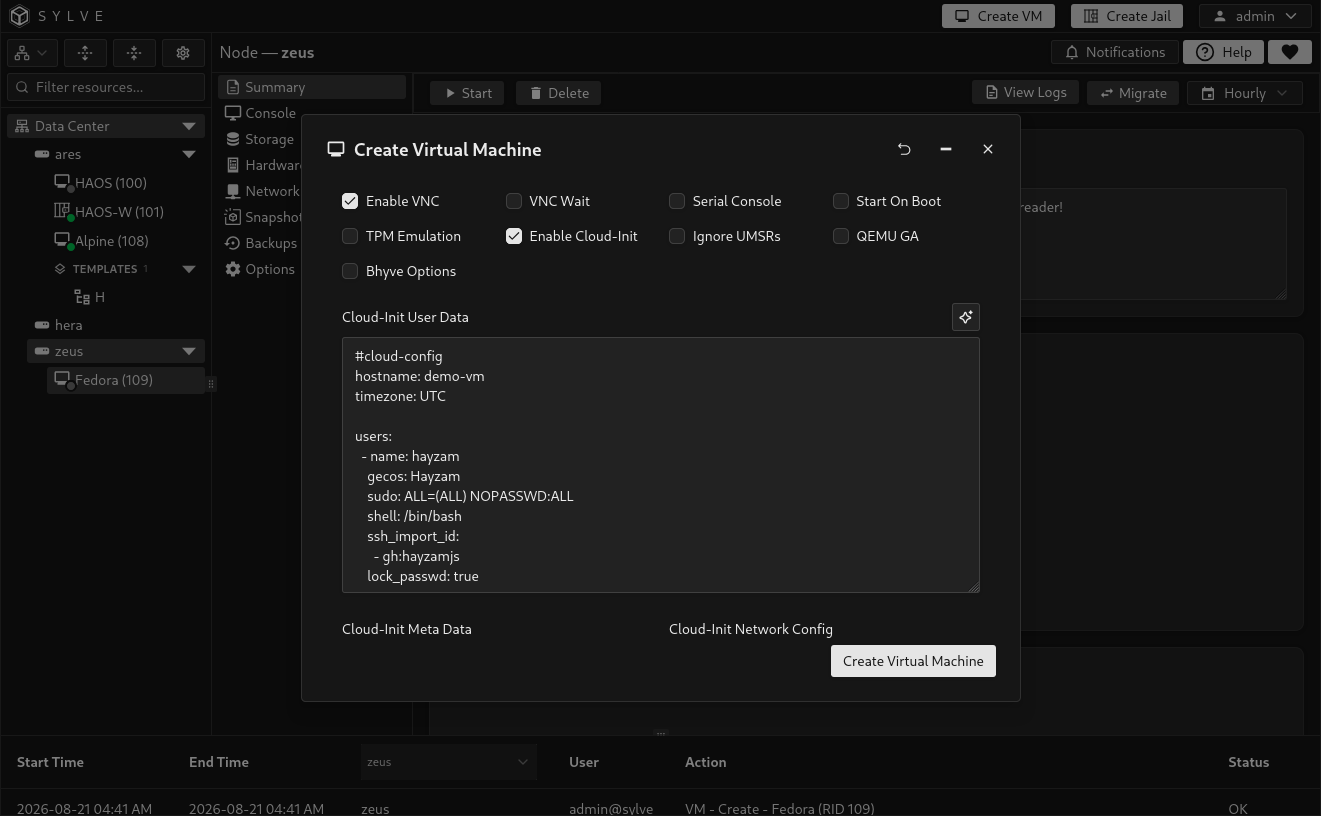This screenshot has width=1321, height=816.
Task: Click the reset arrow icon in dialog header
Action: 904,149
